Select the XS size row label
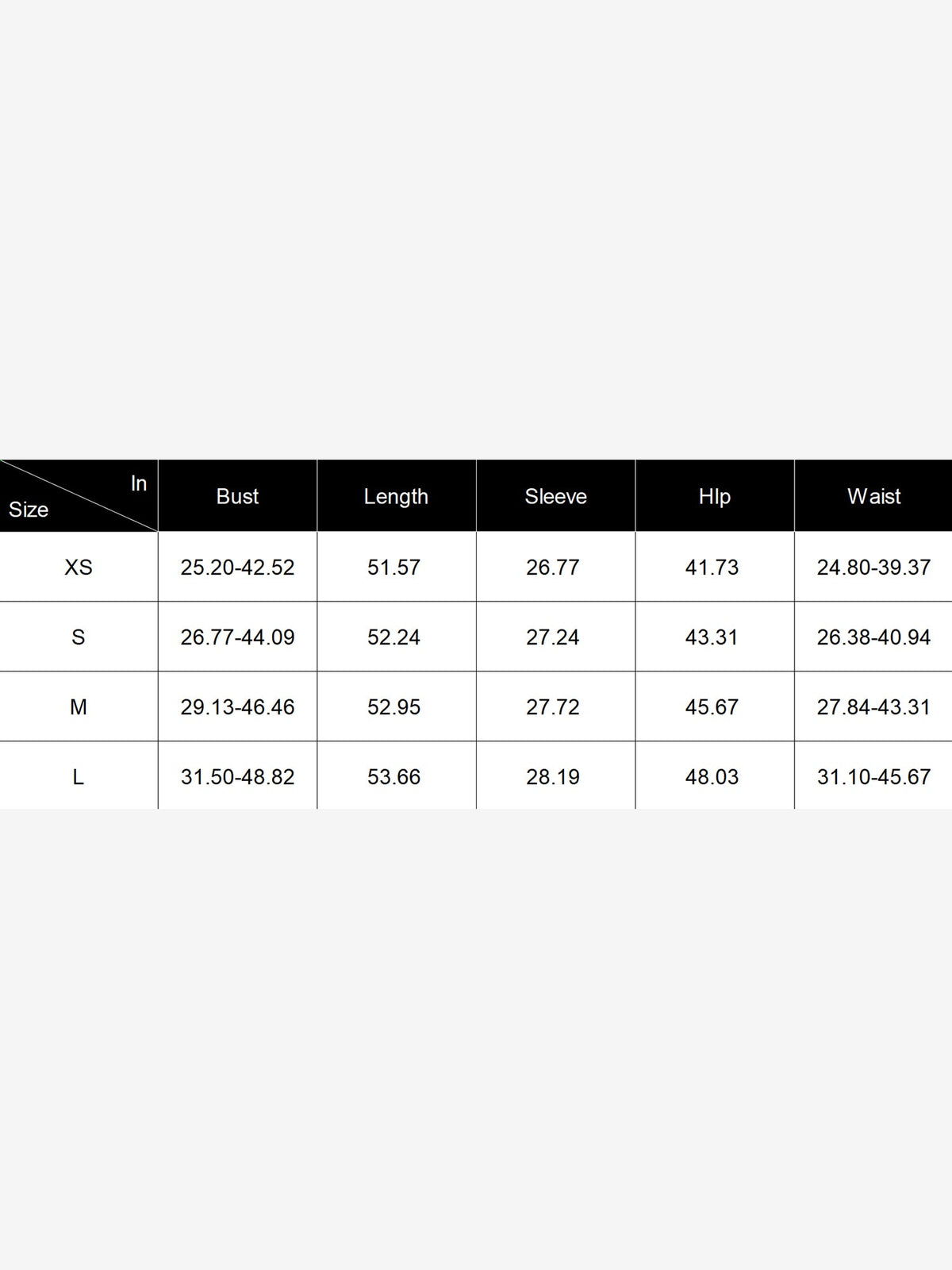Screen dimensions: 952x1270 point(79,567)
